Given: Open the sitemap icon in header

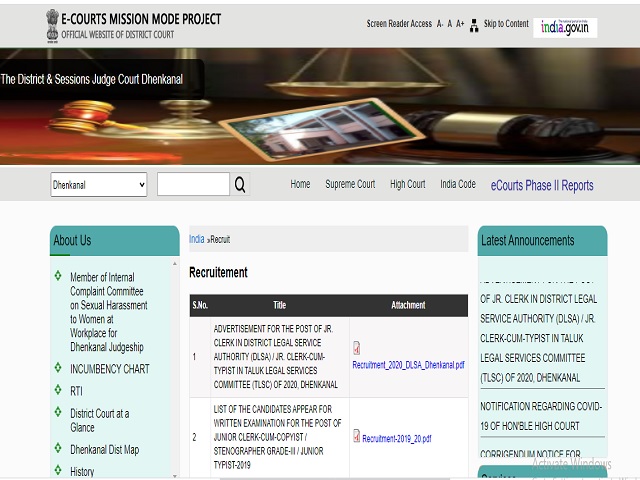Looking at the screenshot, I should pos(474,24).
